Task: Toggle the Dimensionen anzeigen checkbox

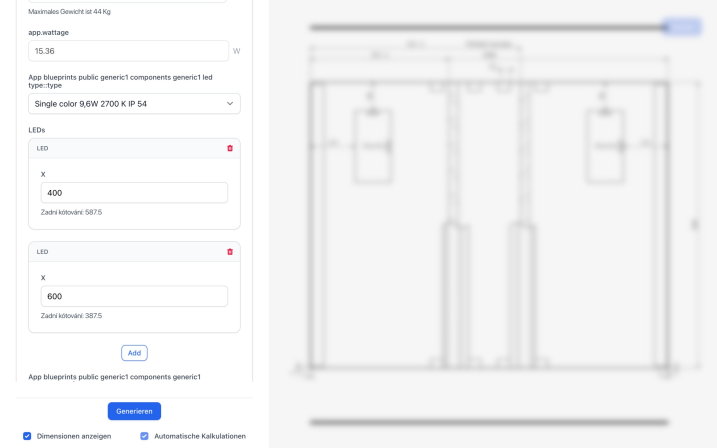Action: coord(27,436)
